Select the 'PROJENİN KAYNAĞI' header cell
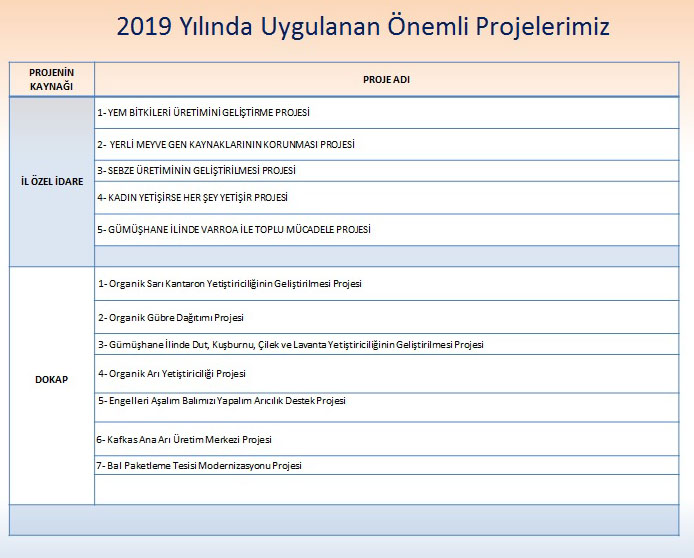The height and width of the screenshot is (558, 694). (52, 80)
